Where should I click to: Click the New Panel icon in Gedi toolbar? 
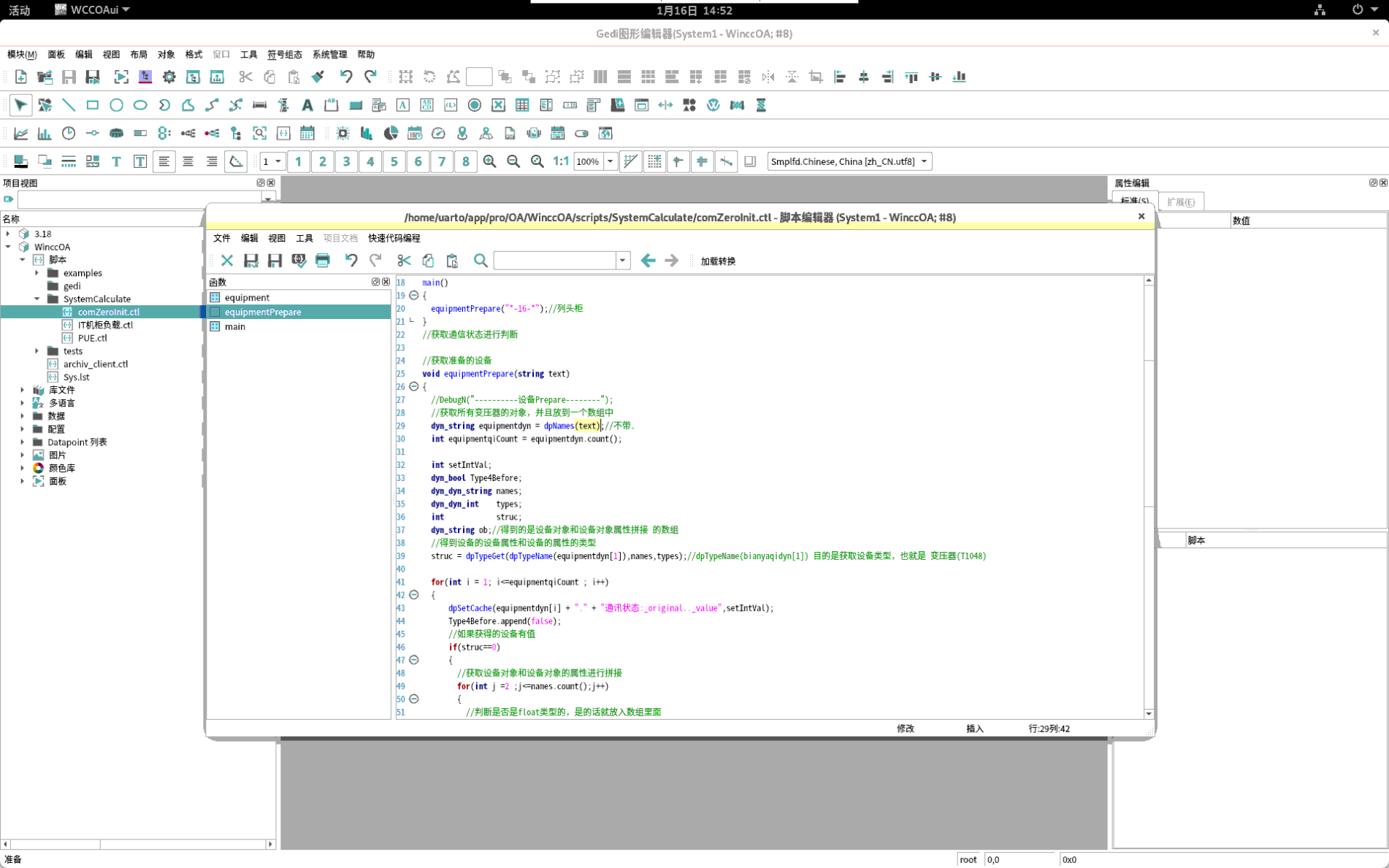pos(20,77)
